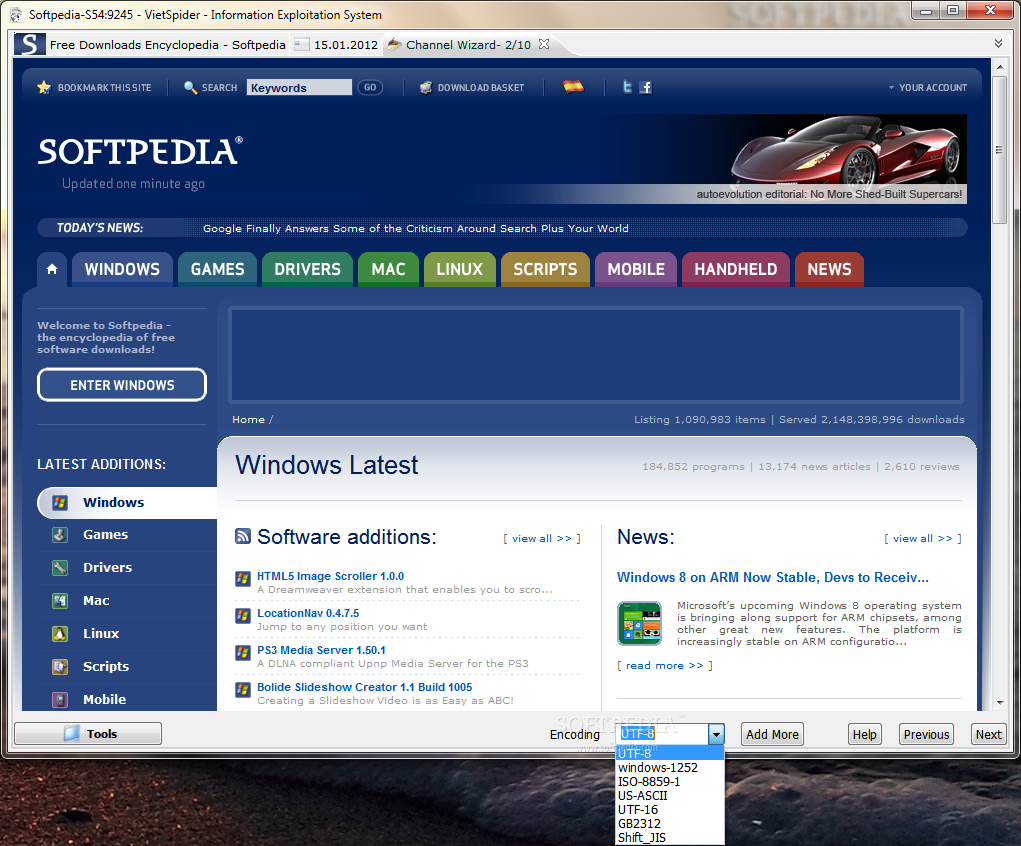This screenshot has width=1021, height=846.
Task: Open the NEWS category tab
Action: click(830, 269)
